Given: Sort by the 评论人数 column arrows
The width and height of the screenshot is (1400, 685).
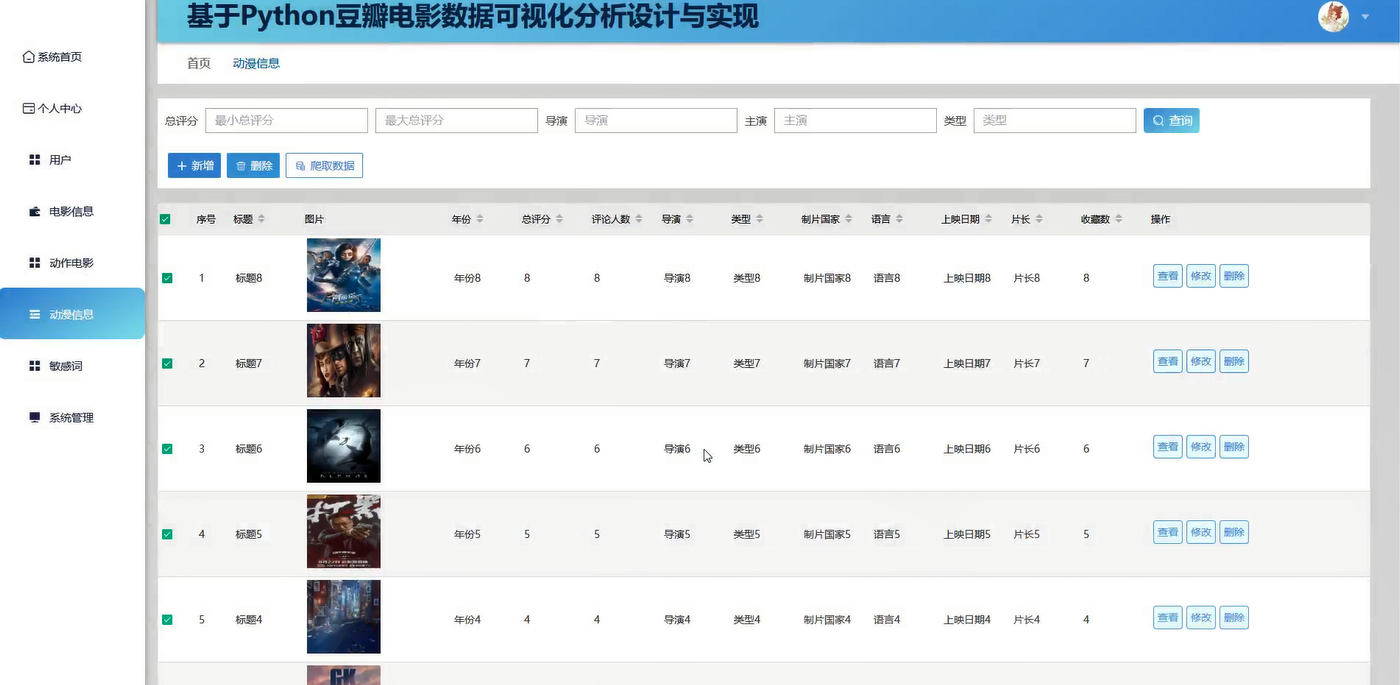Looking at the screenshot, I should 639,219.
